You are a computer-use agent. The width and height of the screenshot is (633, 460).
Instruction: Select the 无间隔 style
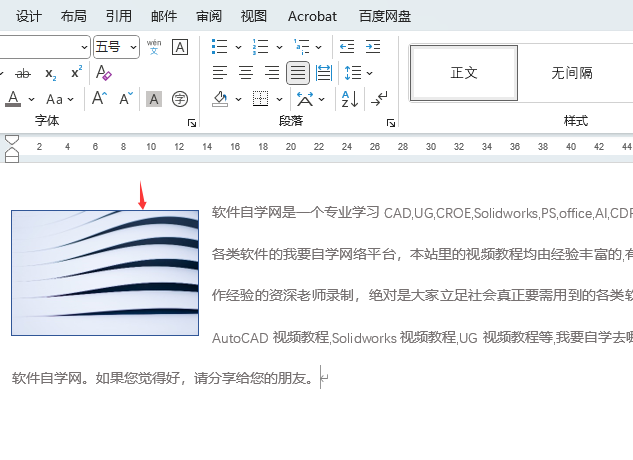click(572, 73)
